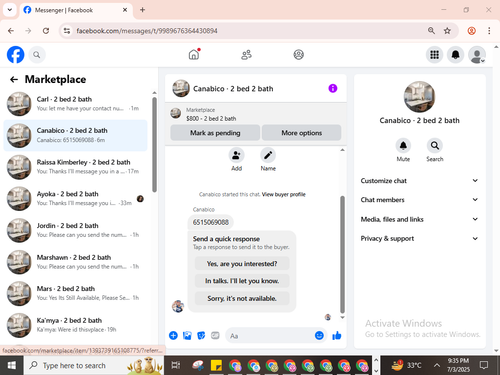
Task: Open the Facebook menu grid icon
Action: (434, 55)
